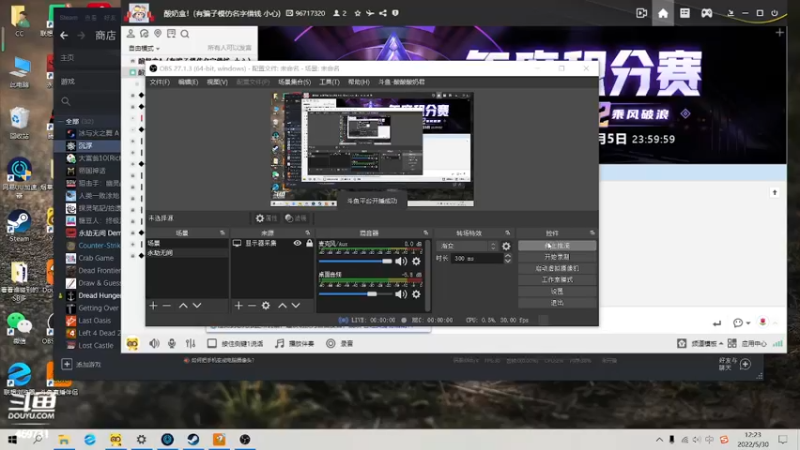
Task: Click the share icon in YY header
Action: [383, 13]
